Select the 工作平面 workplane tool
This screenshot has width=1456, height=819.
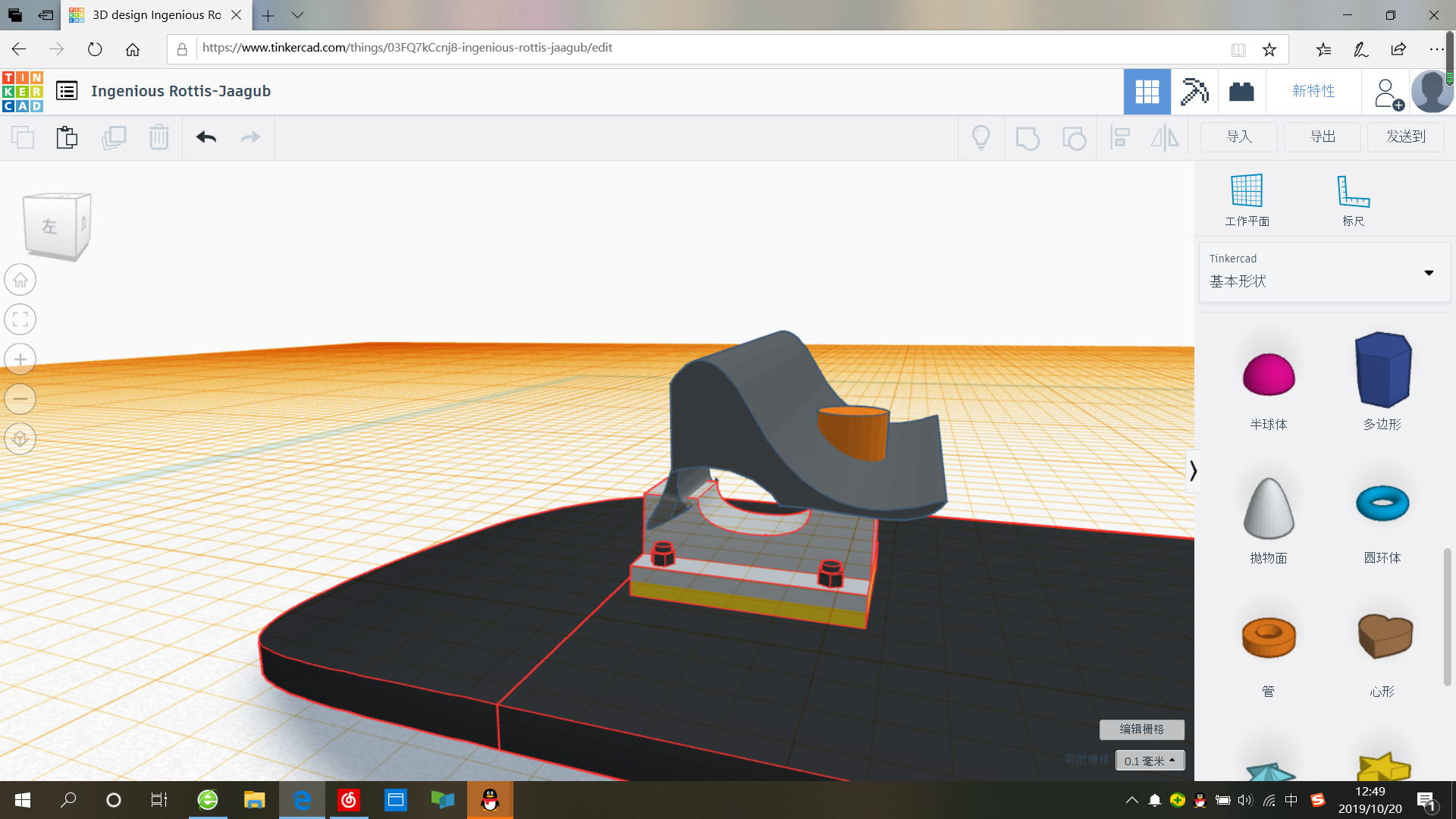1247,199
